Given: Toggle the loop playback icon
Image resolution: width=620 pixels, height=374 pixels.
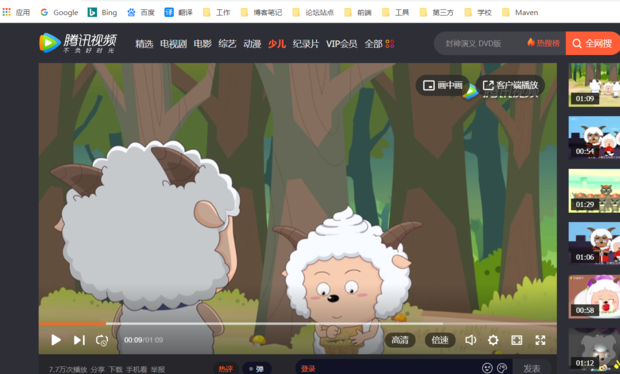Looking at the screenshot, I should pyautogui.click(x=102, y=340).
